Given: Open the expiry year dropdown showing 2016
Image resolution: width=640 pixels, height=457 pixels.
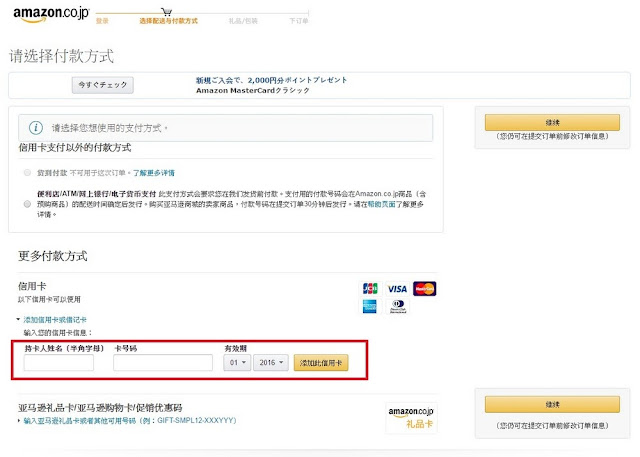Looking at the screenshot, I should (x=271, y=362).
